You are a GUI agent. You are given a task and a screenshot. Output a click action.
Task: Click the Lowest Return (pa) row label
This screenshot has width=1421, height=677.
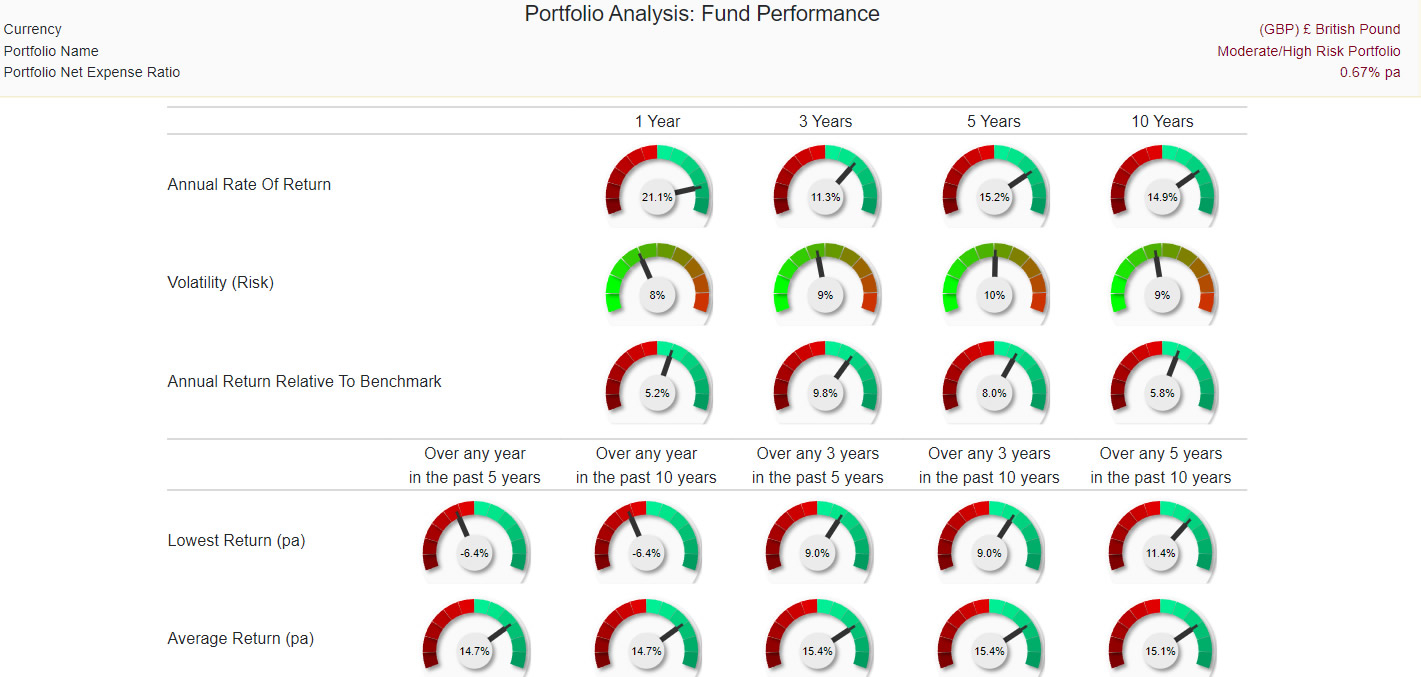(x=236, y=540)
